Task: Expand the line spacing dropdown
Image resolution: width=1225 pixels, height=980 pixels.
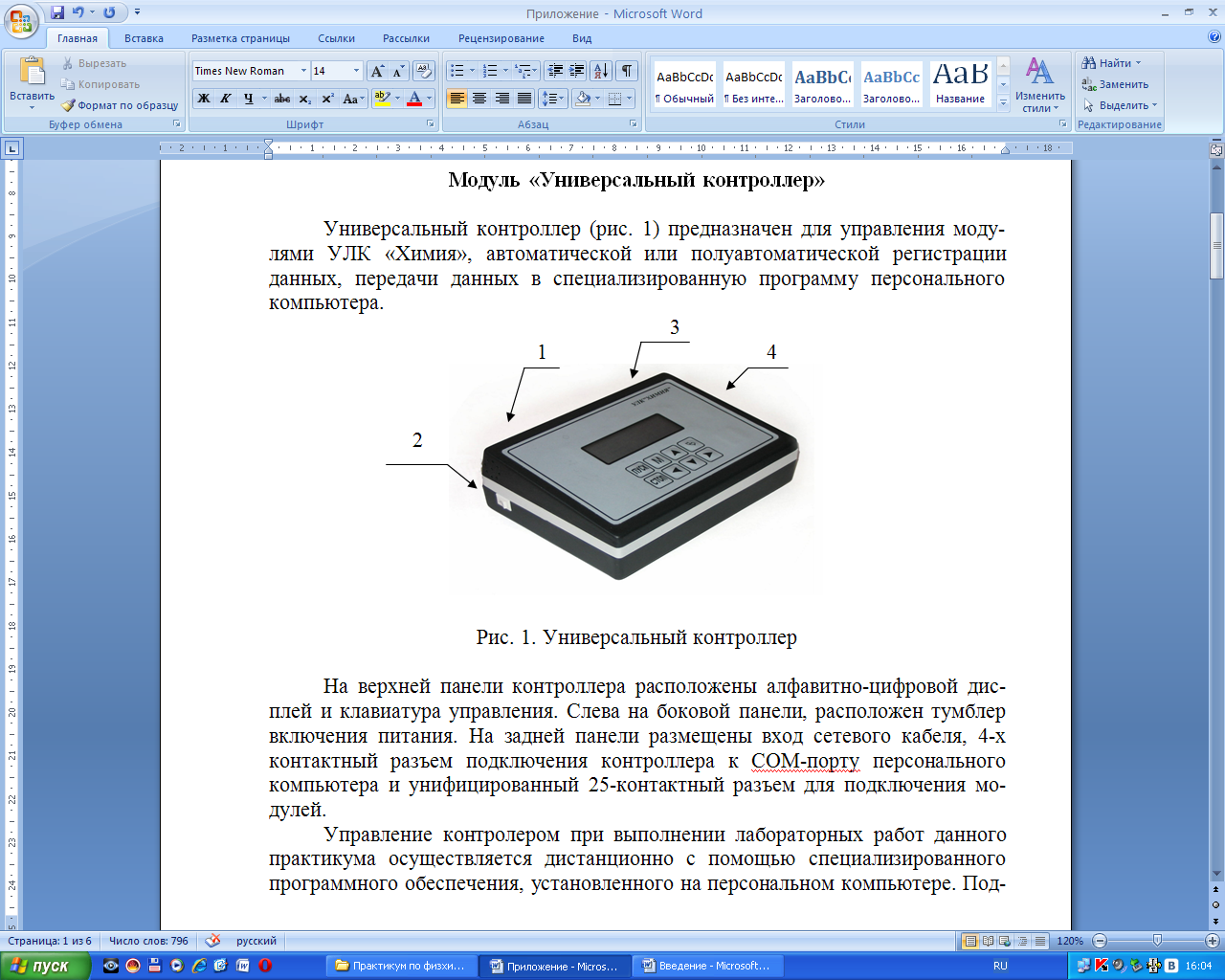Action: point(560,99)
